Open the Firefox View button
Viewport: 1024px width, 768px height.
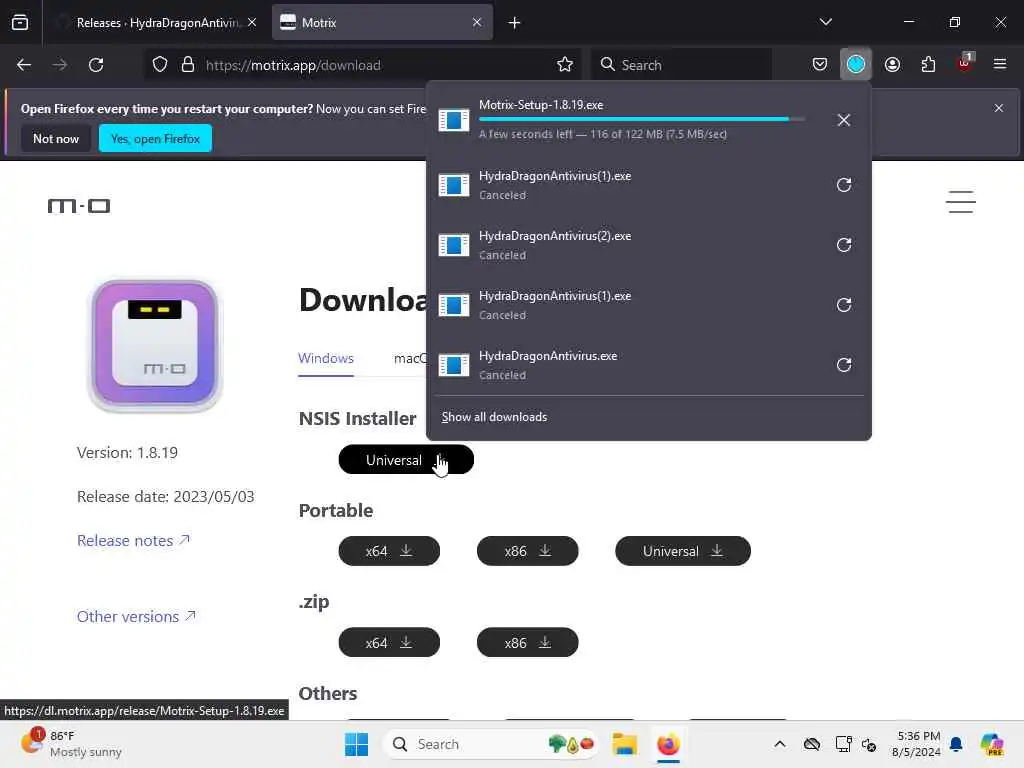tap(20, 22)
